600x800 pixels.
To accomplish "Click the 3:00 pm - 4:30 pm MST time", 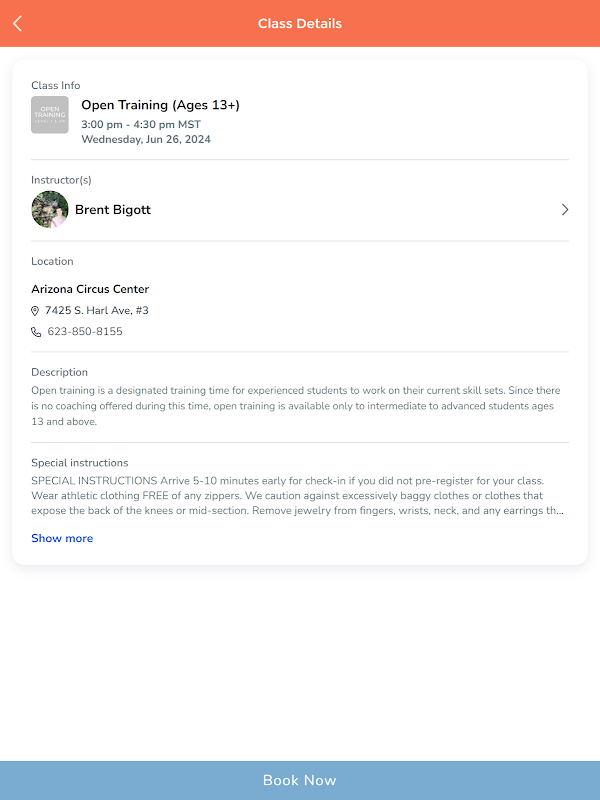I will [141, 125].
